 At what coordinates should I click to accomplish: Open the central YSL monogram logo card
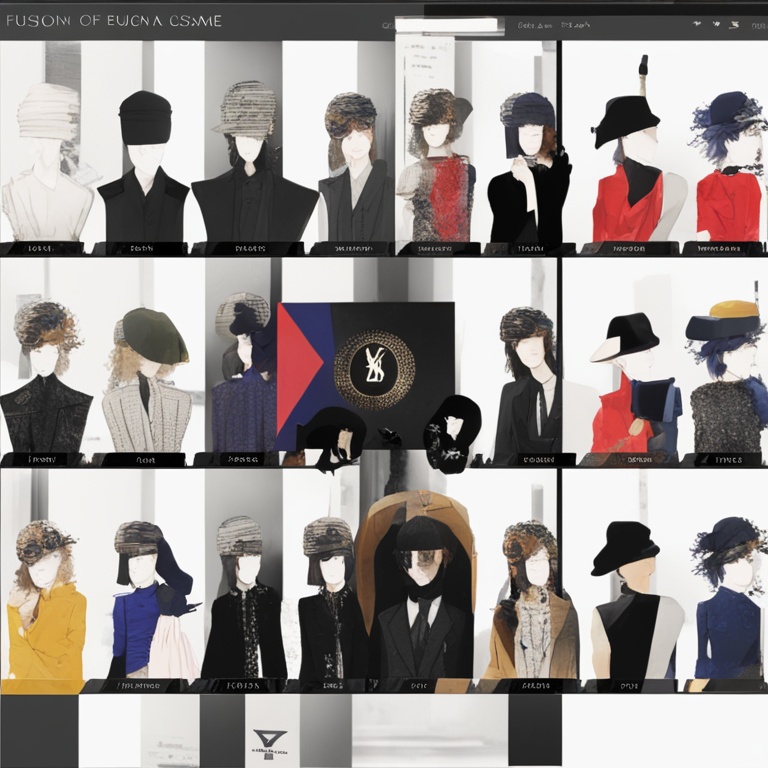tap(366, 376)
